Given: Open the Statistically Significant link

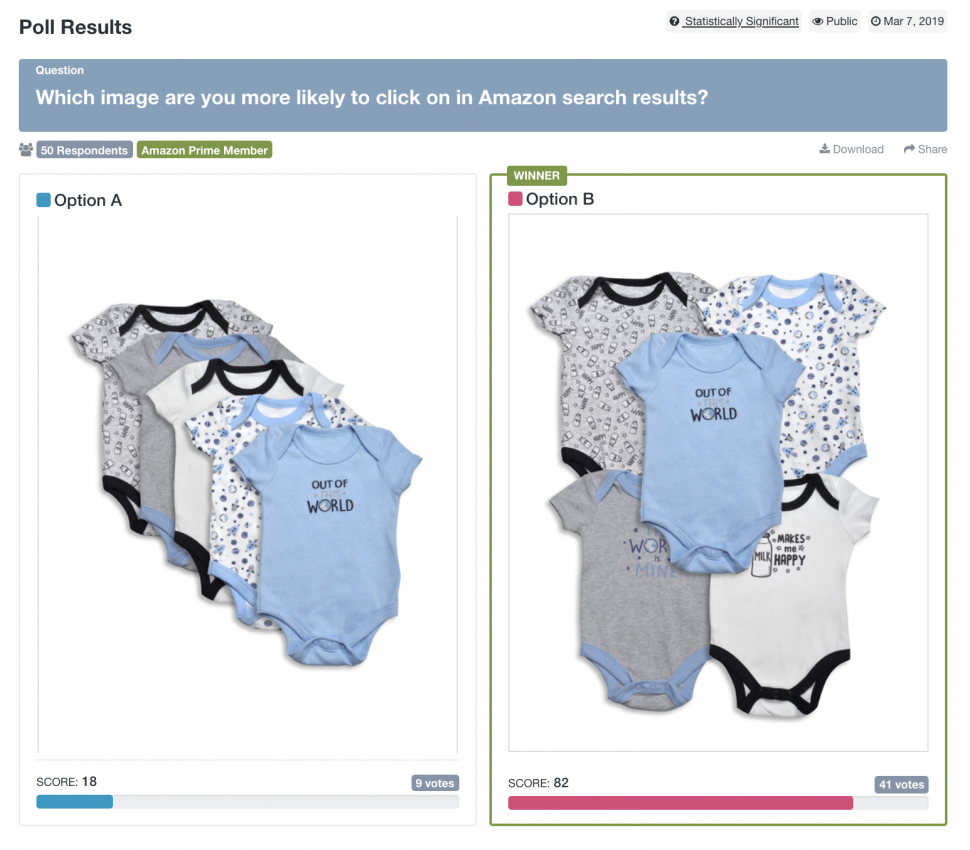Looking at the screenshot, I should pos(741,22).
